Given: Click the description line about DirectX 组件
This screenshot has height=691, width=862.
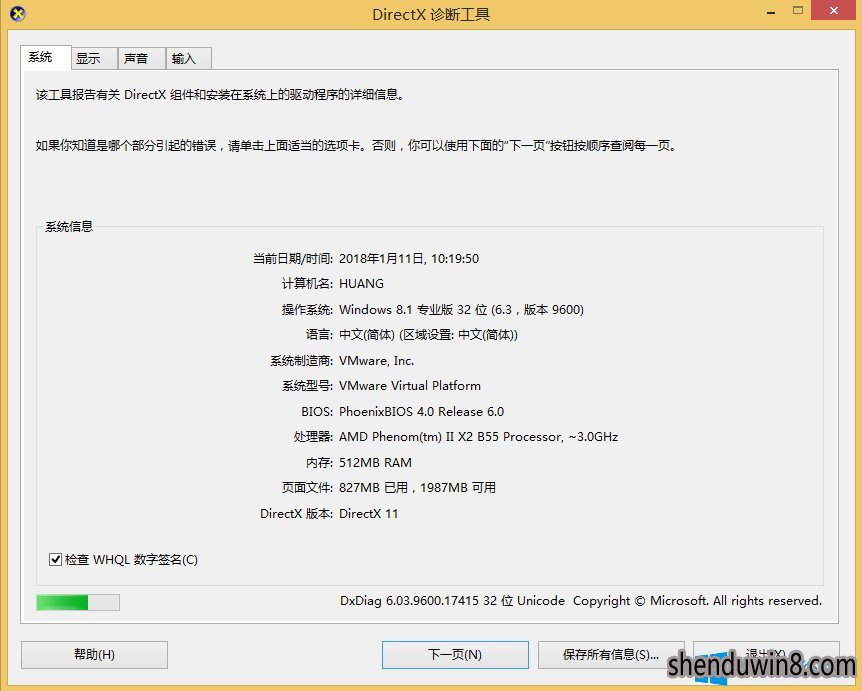Looking at the screenshot, I should coord(220,95).
